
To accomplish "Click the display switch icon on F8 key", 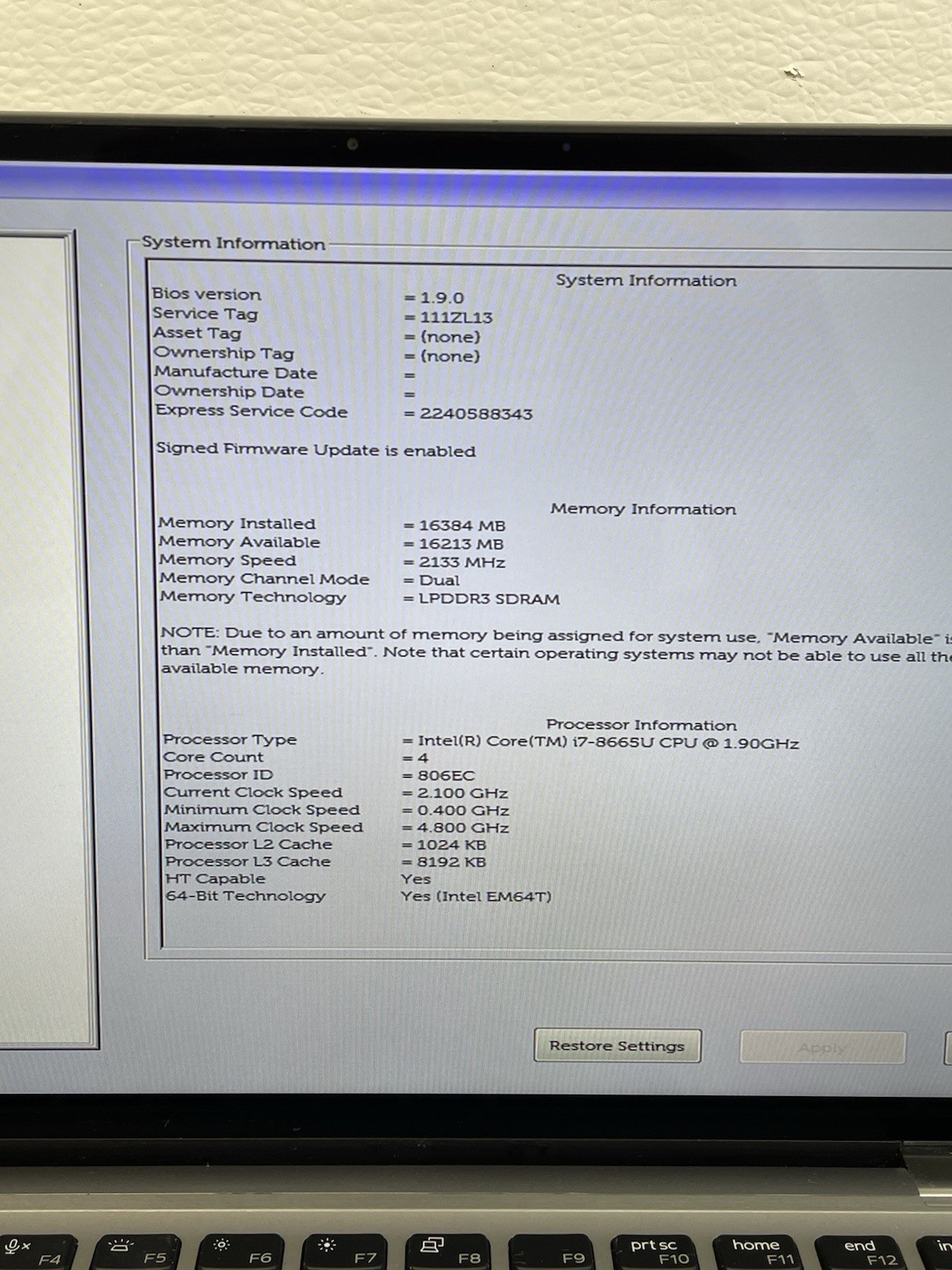I will [x=432, y=1244].
